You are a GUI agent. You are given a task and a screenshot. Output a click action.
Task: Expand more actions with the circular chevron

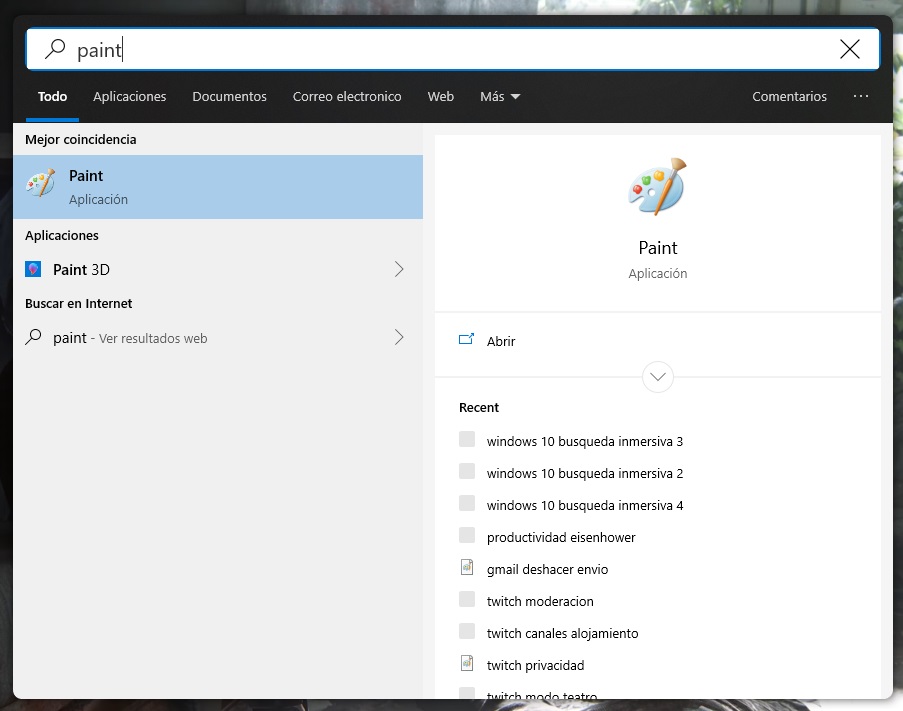pyautogui.click(x=658, y=377)
